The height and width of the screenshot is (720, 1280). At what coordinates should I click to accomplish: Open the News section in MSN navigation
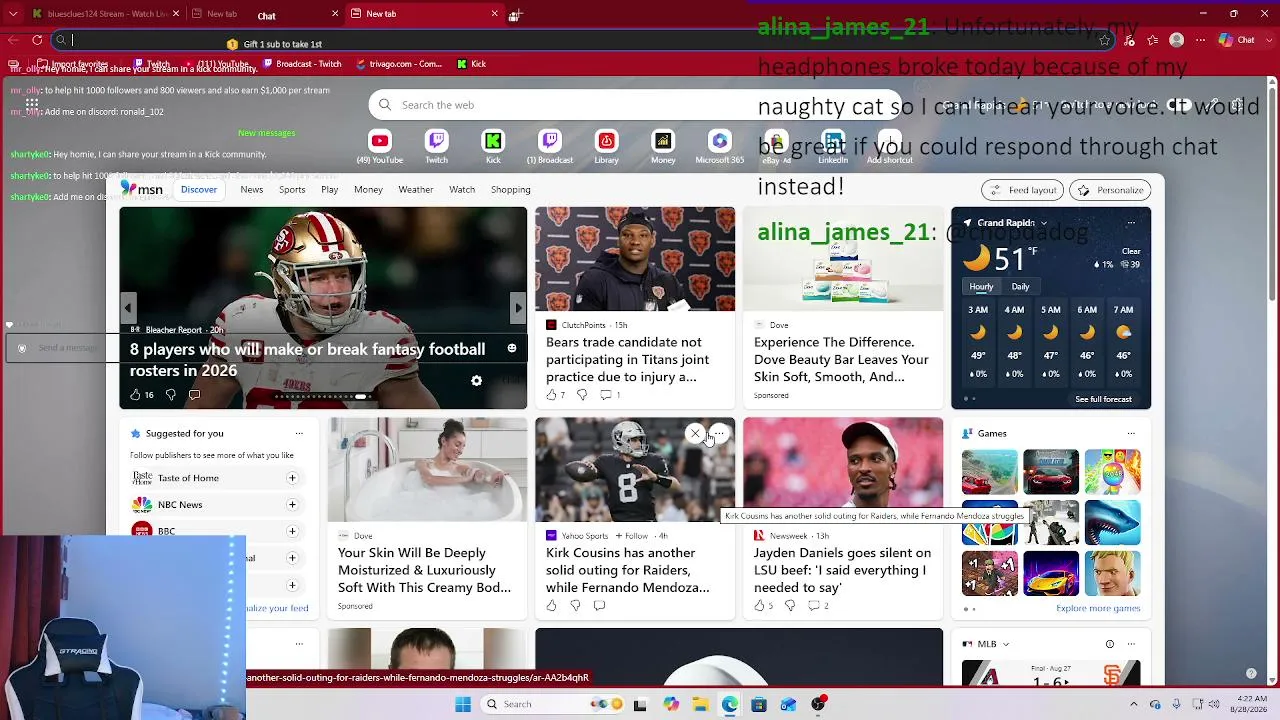pos(252,189)
